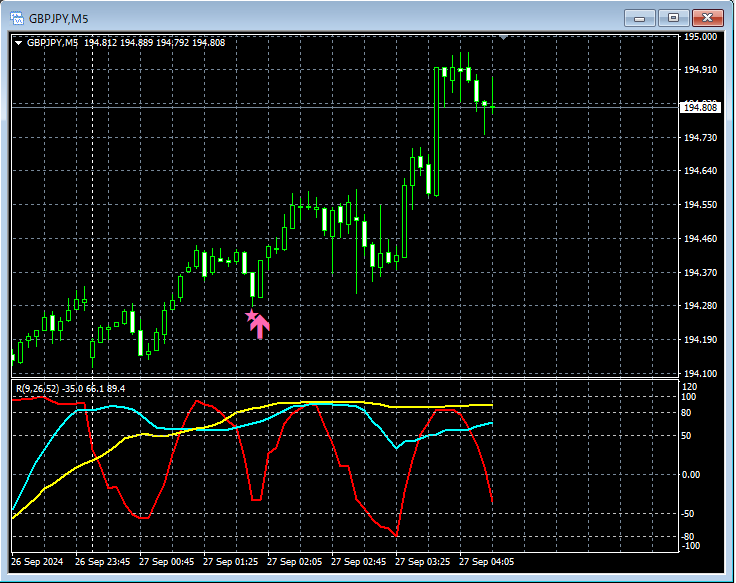Screen dimensions: 736x583
Task: Click the 194.910 price scale label
Action: pos(700,70)
